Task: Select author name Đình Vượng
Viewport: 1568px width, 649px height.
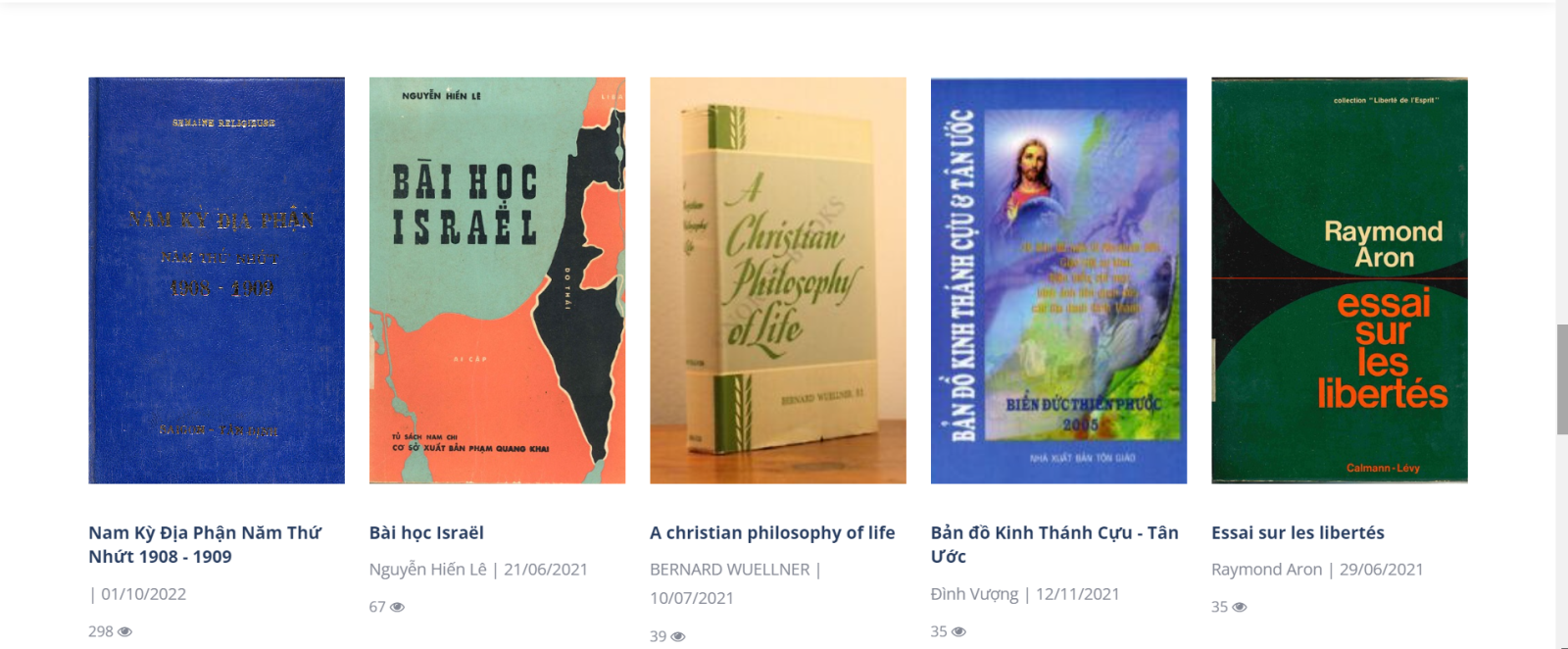Action: 974,594
